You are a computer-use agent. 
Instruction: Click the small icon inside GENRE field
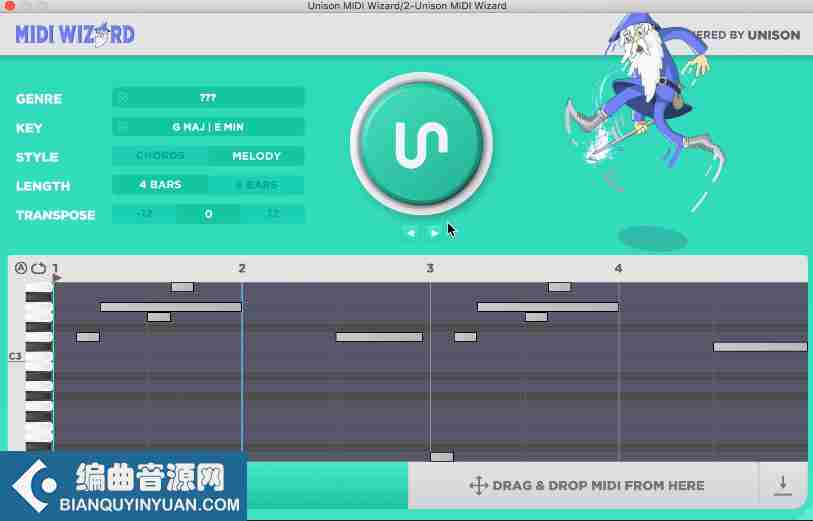123,97
